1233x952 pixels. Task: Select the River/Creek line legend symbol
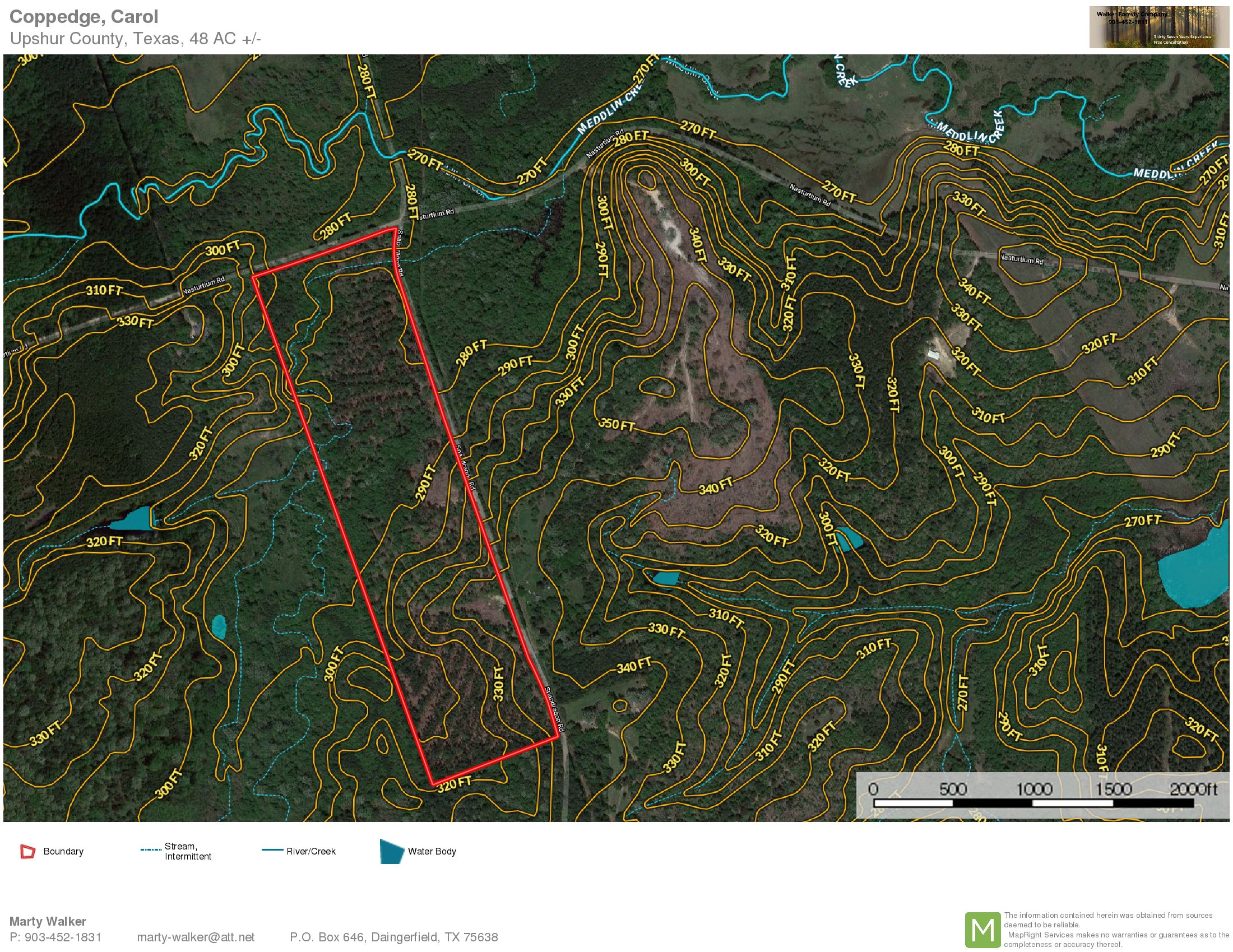pyautogui.click(x=273, y=851)
